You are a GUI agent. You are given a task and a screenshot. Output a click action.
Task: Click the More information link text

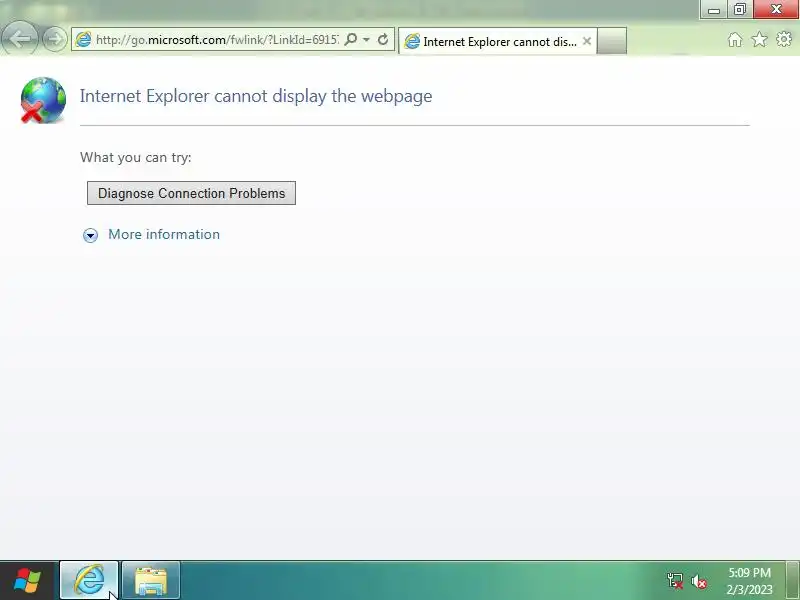click(x=164, y=234)
